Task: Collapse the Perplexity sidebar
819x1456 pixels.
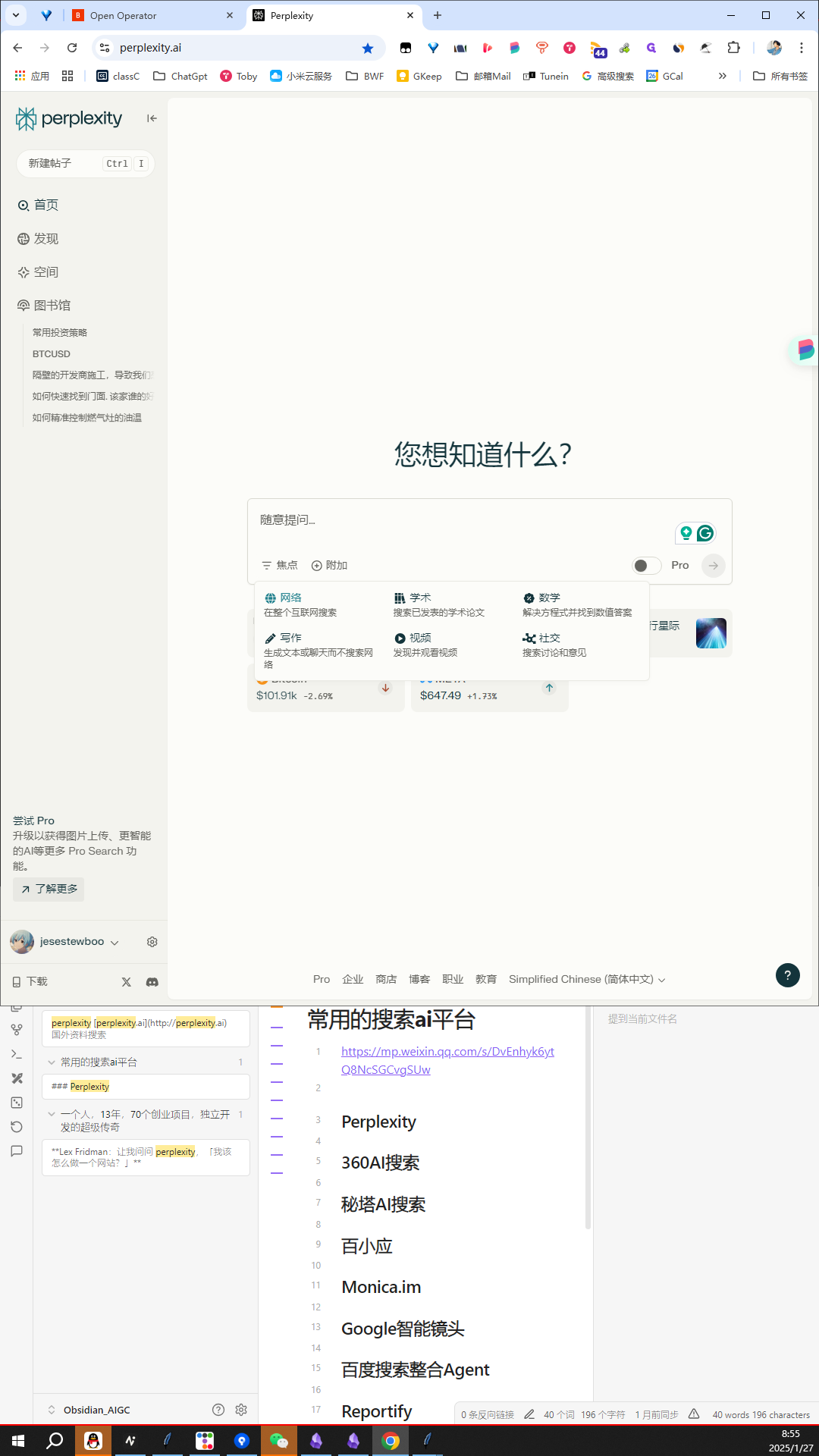Action: [152, 118]
